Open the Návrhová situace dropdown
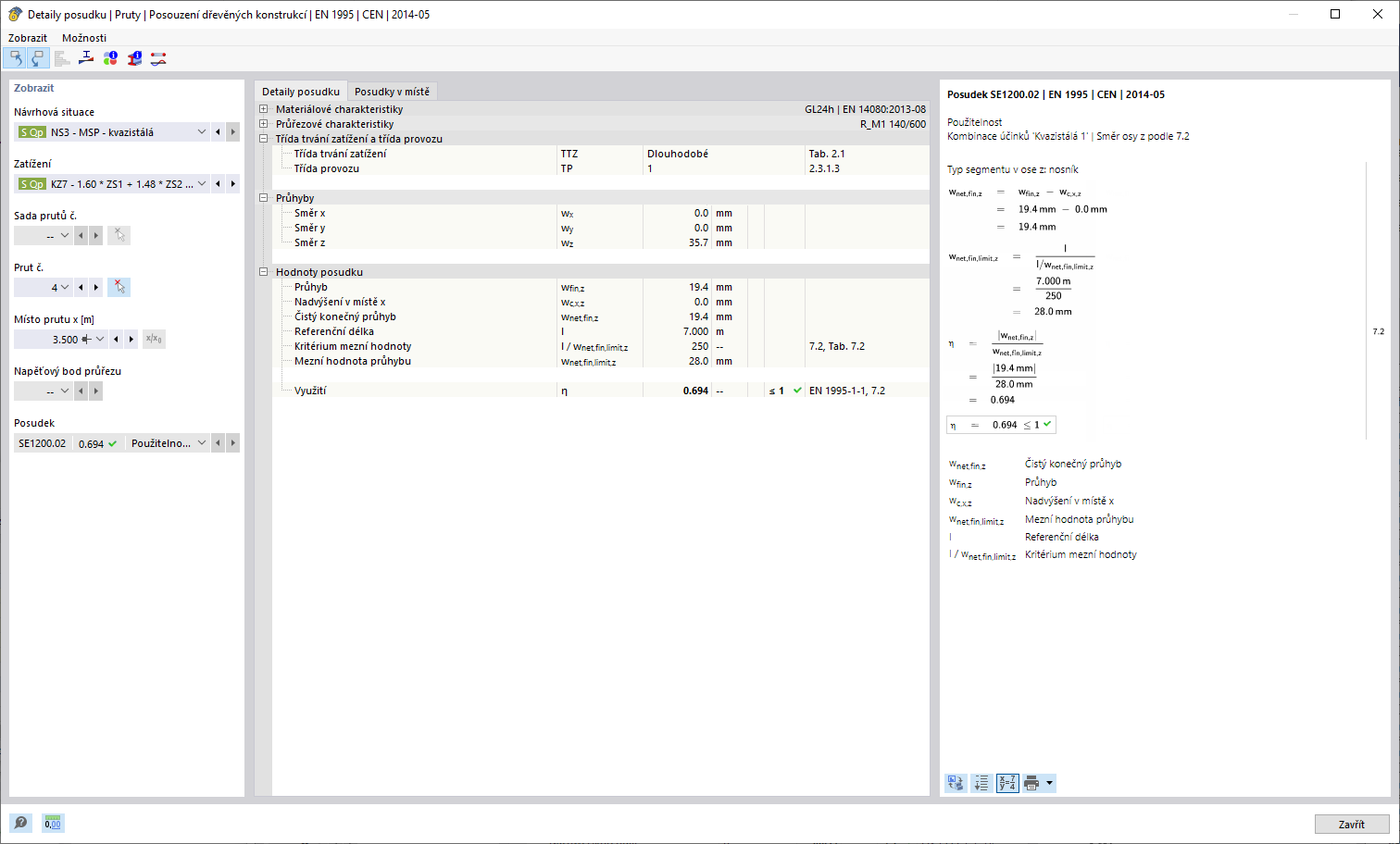 202,132
